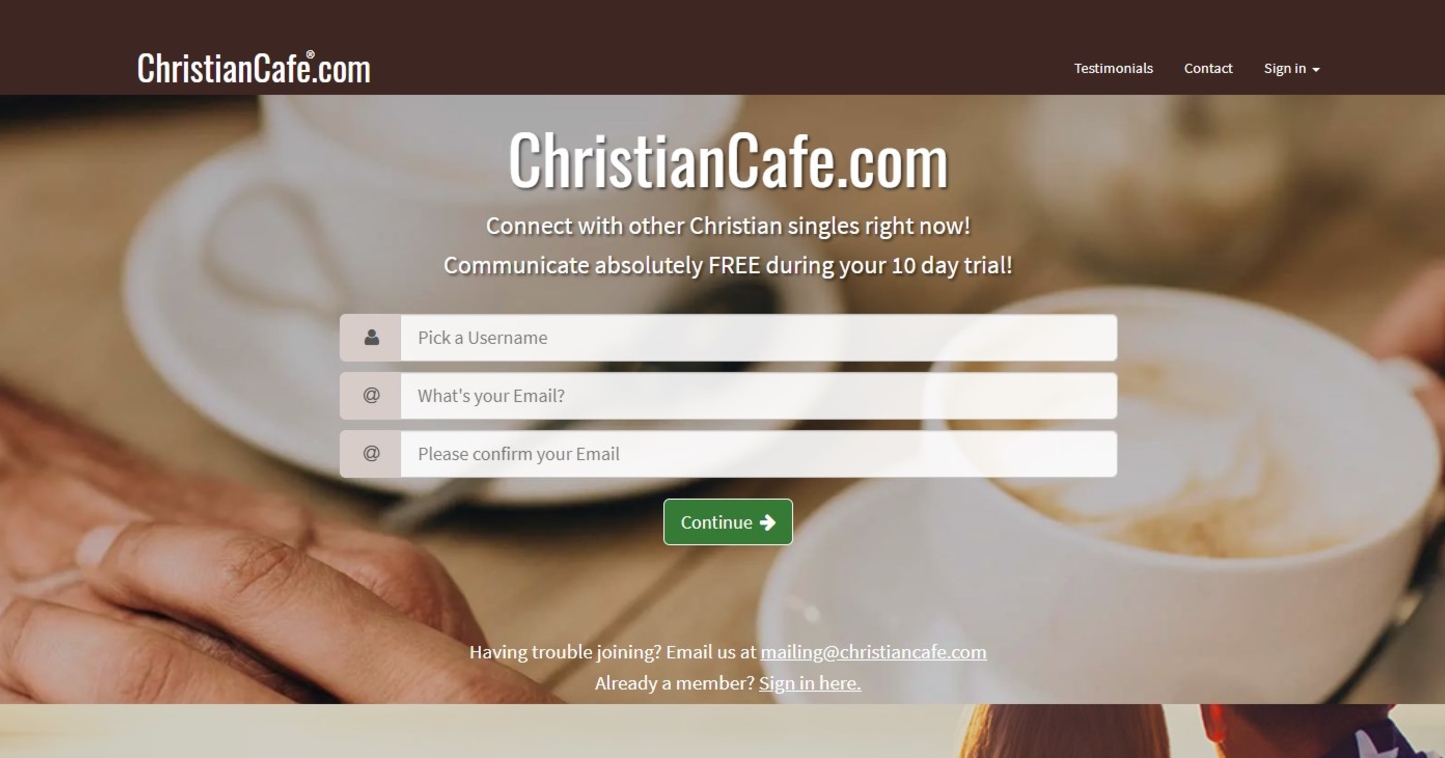Click the caret arrow next to Sign in

pyautogui.click(x=1316, y=70)
